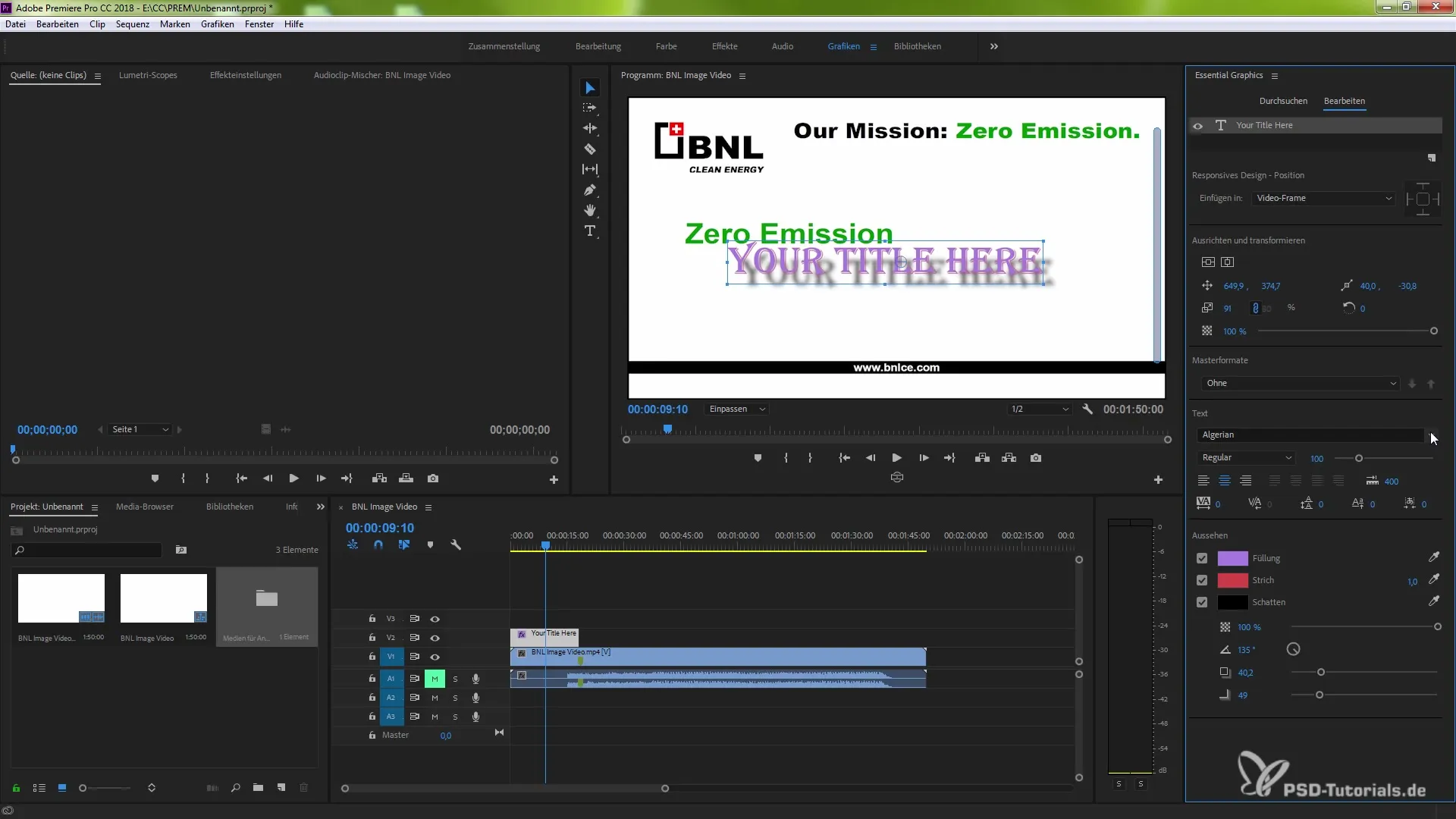The height and width of the screenshot is (819, 1456).
Task: Open Einpassen zoom level dropdown
Action: [x=736, y=409]
